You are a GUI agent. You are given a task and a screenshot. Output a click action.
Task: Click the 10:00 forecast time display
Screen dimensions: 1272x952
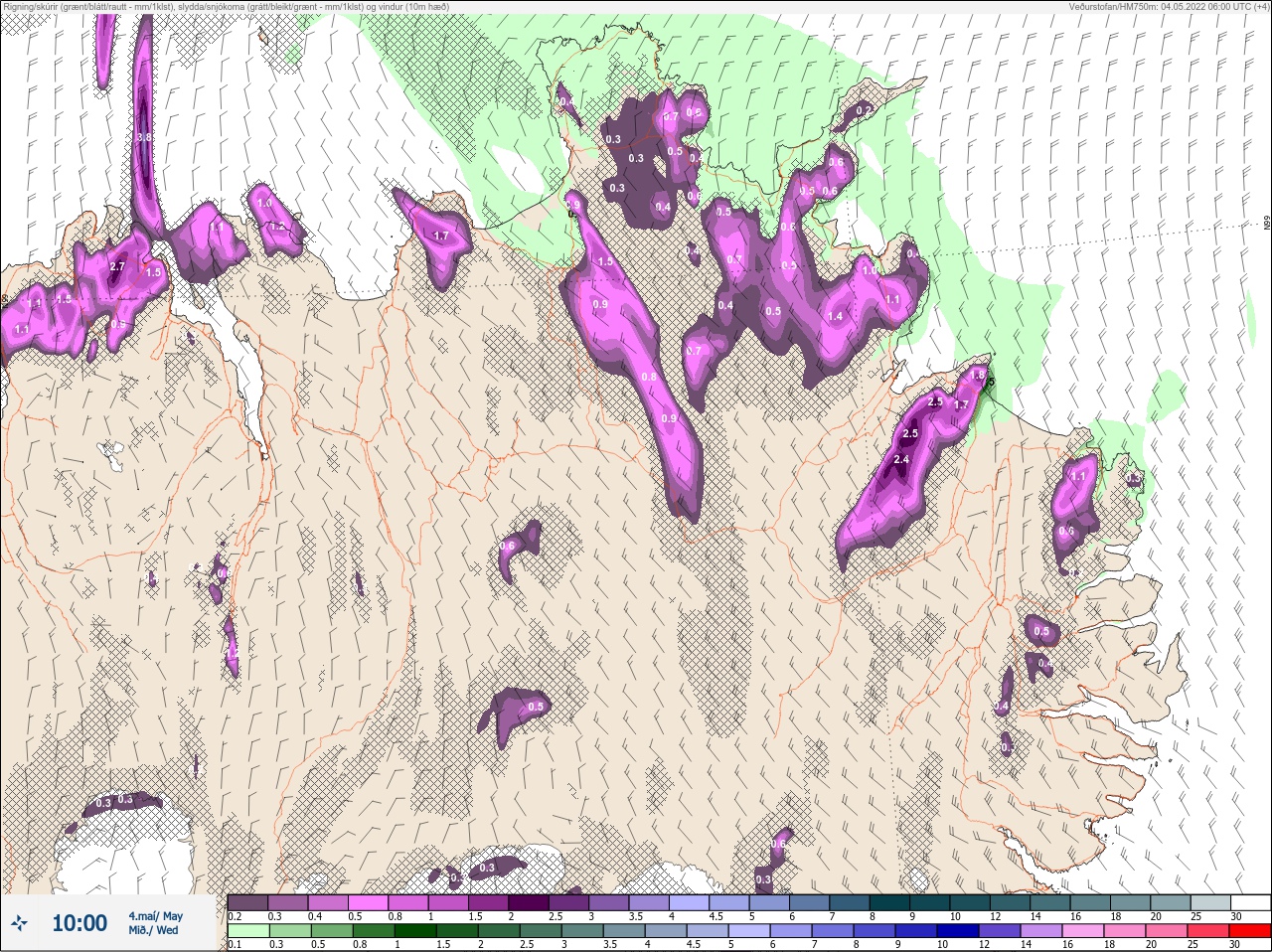pyautogui.click(x=79, y=923)
